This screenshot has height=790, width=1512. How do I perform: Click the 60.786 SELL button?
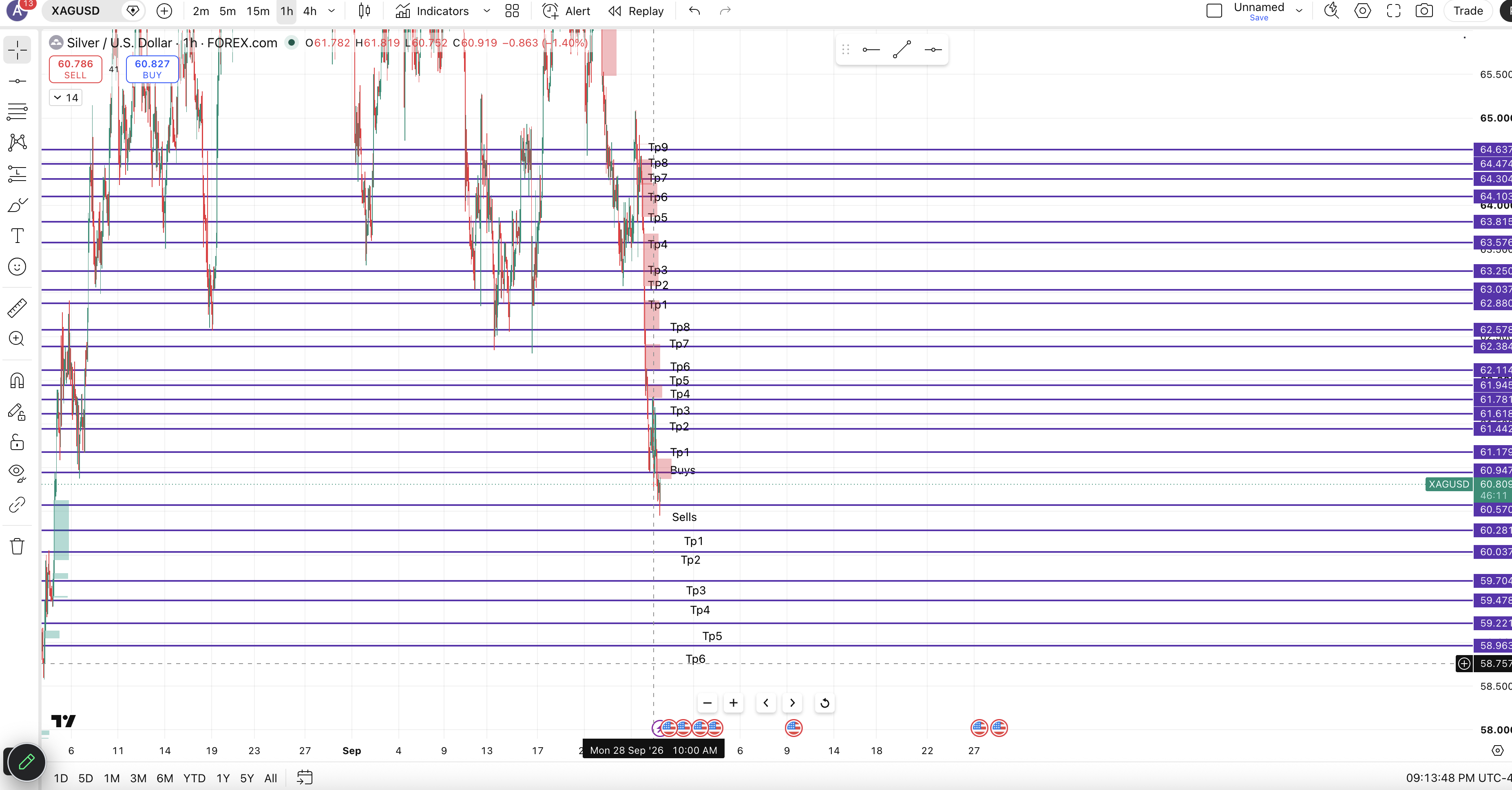point(75,68)
